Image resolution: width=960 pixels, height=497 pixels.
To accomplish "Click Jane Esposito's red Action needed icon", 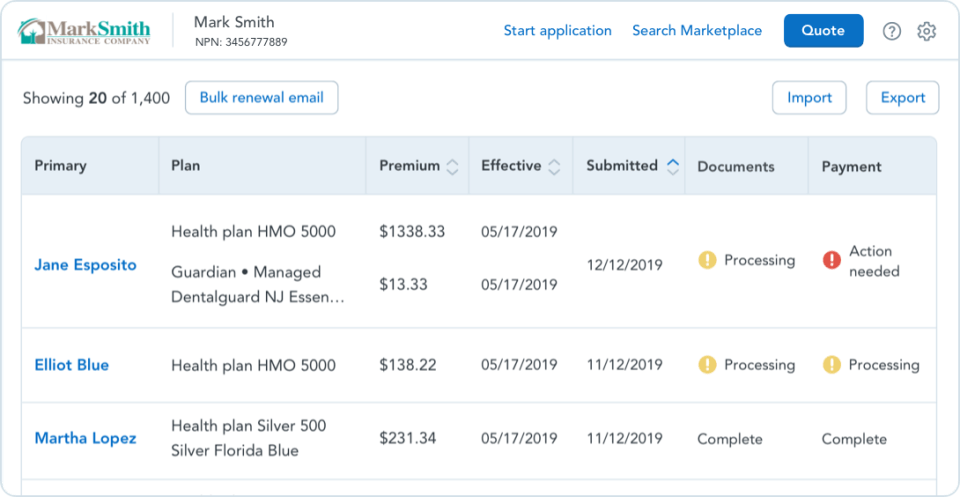I will click(x=831, y=260).
